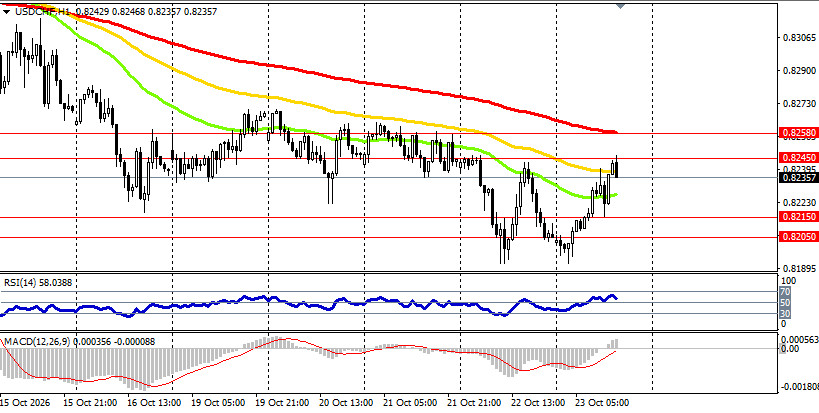The image size is (819, 413).
Task: Click the latest rightmost price candle
Action: pos(617,169)
